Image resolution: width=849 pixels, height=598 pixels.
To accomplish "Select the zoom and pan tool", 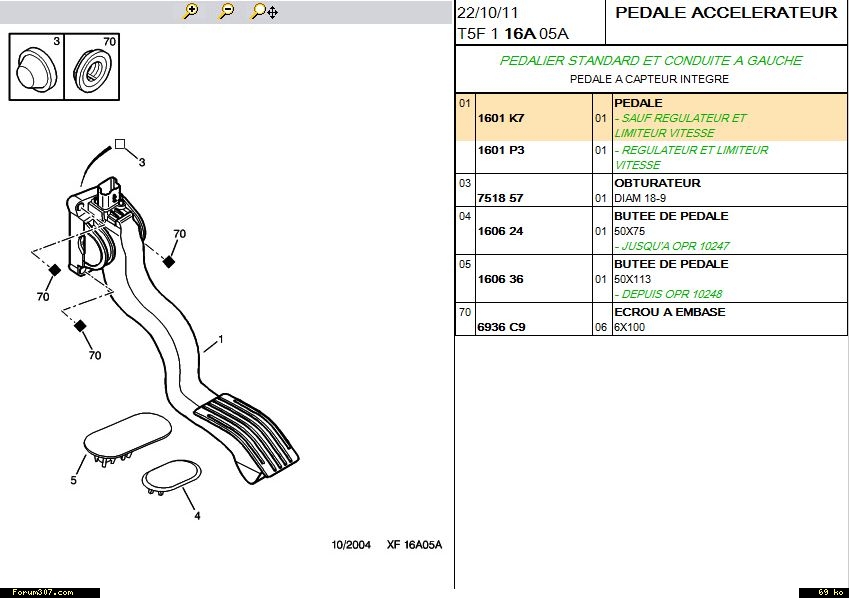I will coord(264,11).
